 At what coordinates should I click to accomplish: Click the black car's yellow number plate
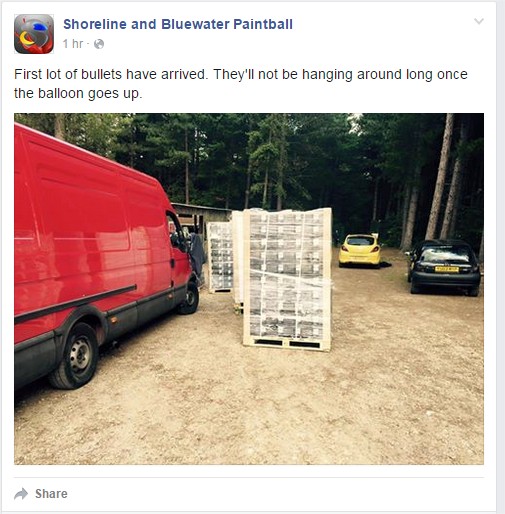click(447, 269)
